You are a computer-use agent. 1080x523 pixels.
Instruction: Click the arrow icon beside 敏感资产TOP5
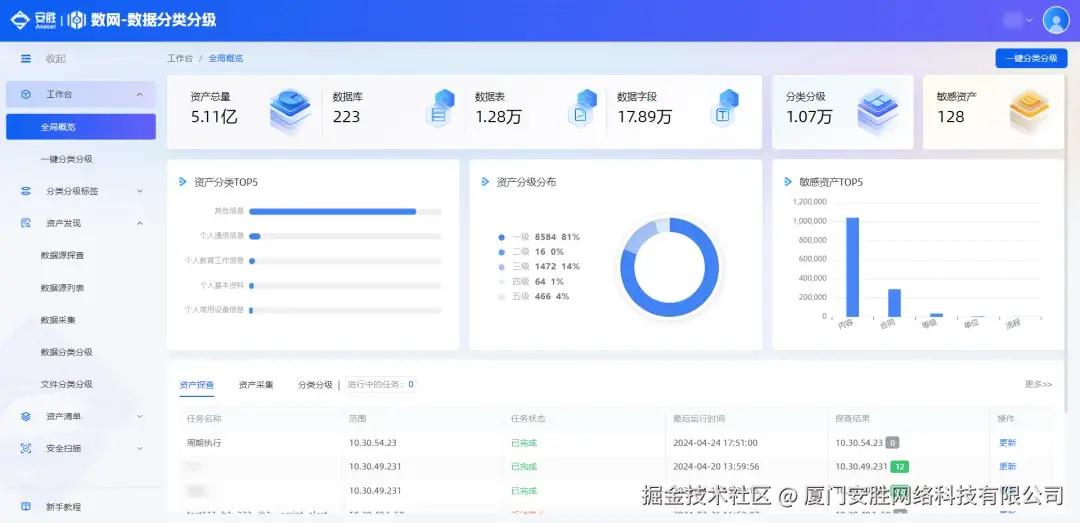[x=788, y=182]
